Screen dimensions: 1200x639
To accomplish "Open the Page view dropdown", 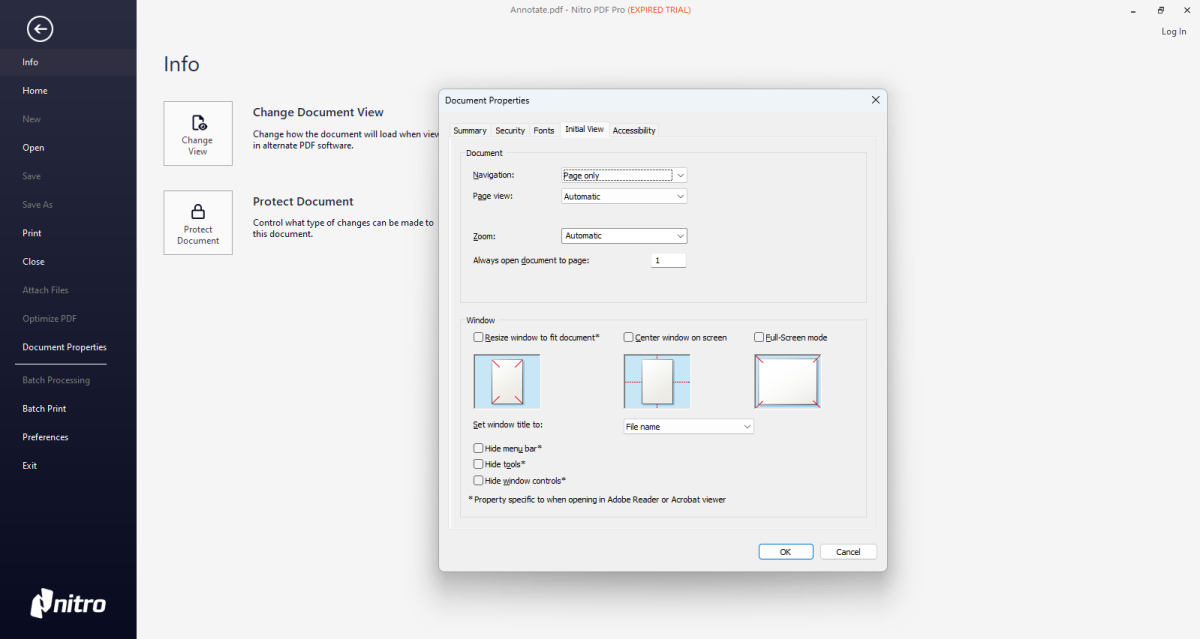I will point(624,197).
